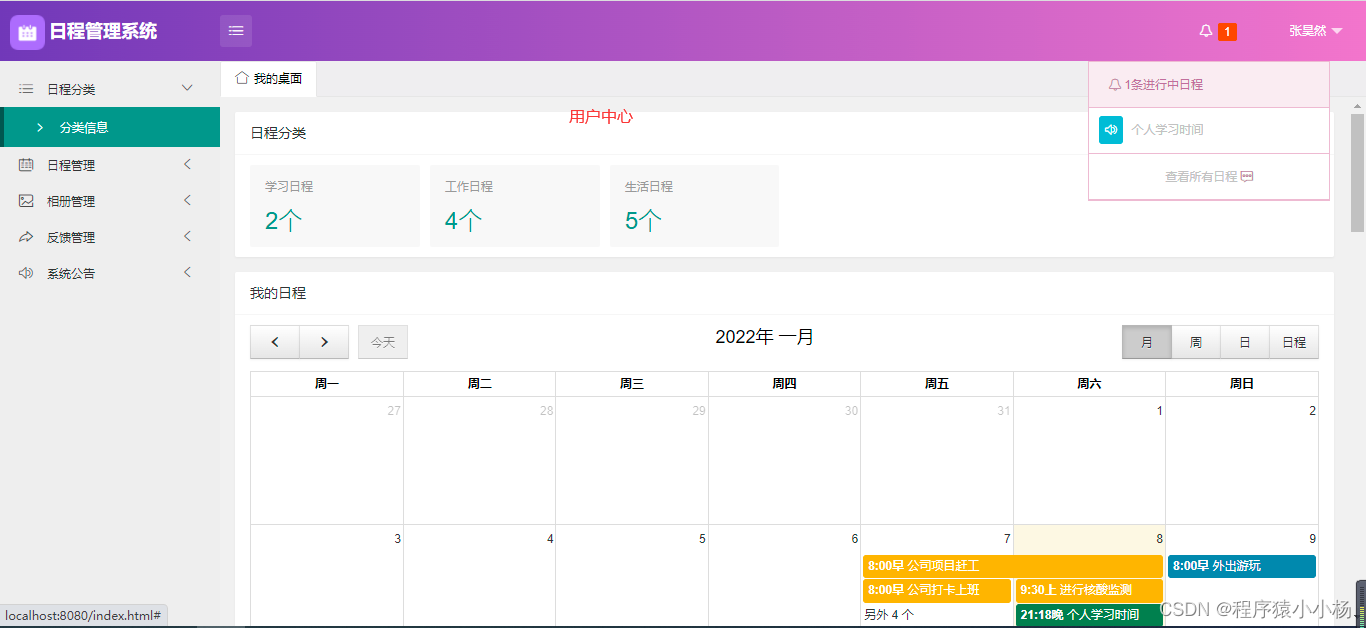The height and width of the screenshot is (628, 1366).
Task: Click the calendar logo icon beside the system title
Action: click(x=27, y=32)
